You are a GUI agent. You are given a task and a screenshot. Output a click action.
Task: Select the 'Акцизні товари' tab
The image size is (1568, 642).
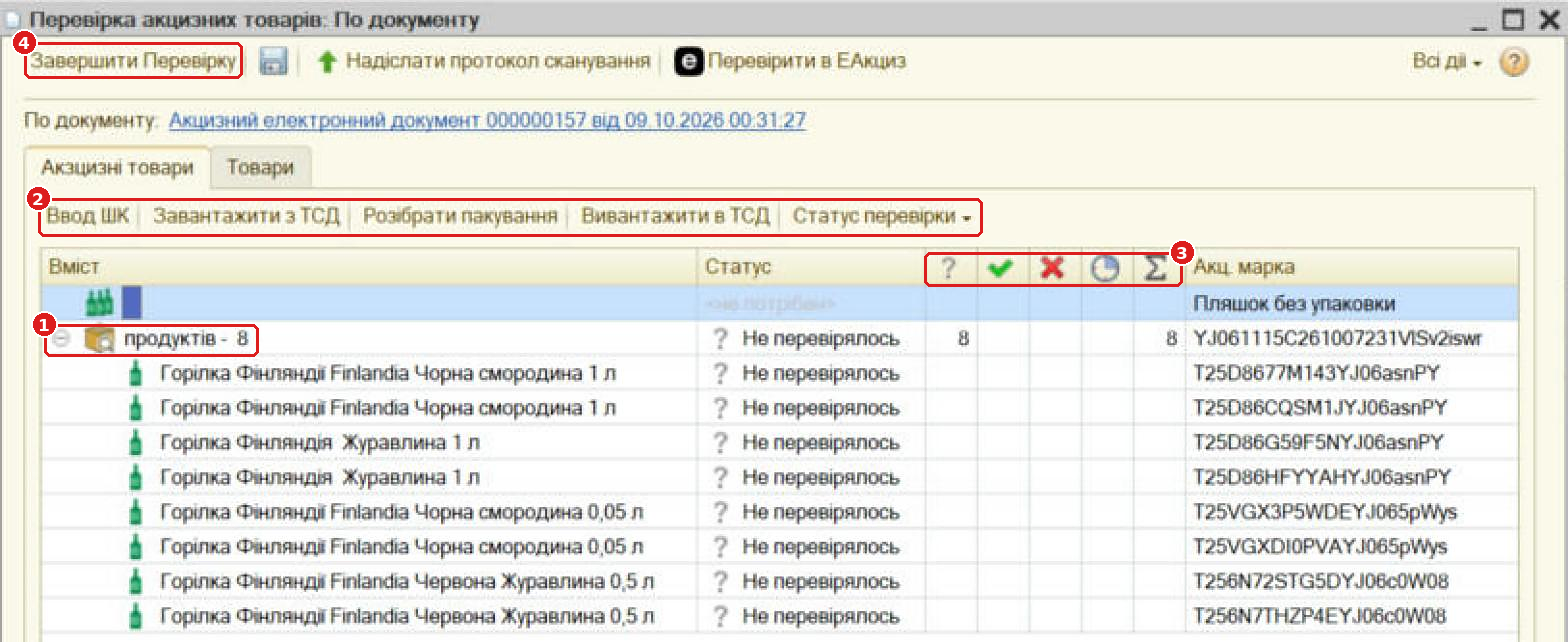tap(118, 167)
